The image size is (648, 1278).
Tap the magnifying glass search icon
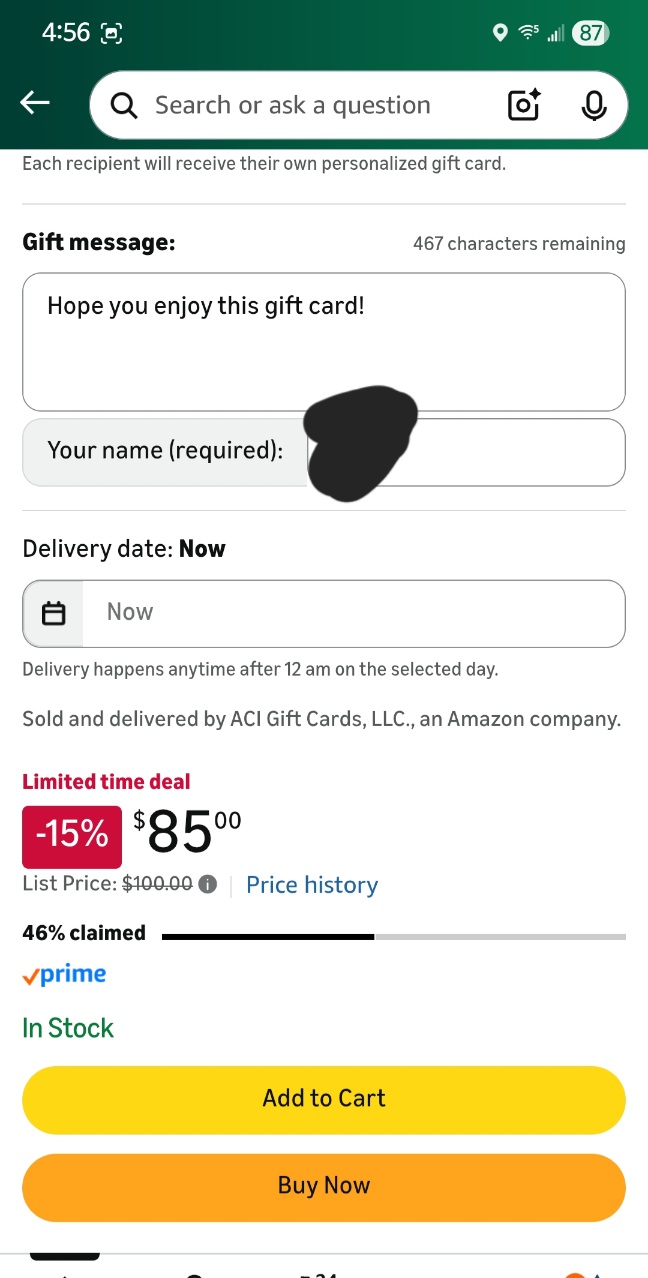[x=124, y=105]
